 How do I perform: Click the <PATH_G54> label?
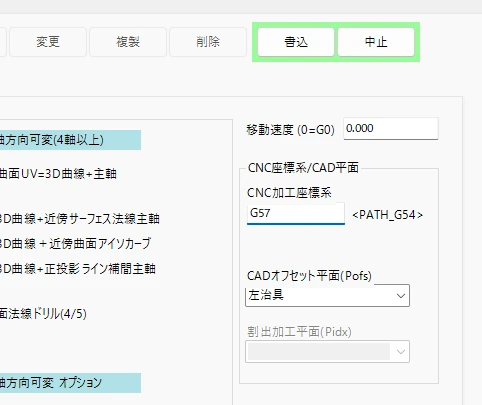(387, 215)
